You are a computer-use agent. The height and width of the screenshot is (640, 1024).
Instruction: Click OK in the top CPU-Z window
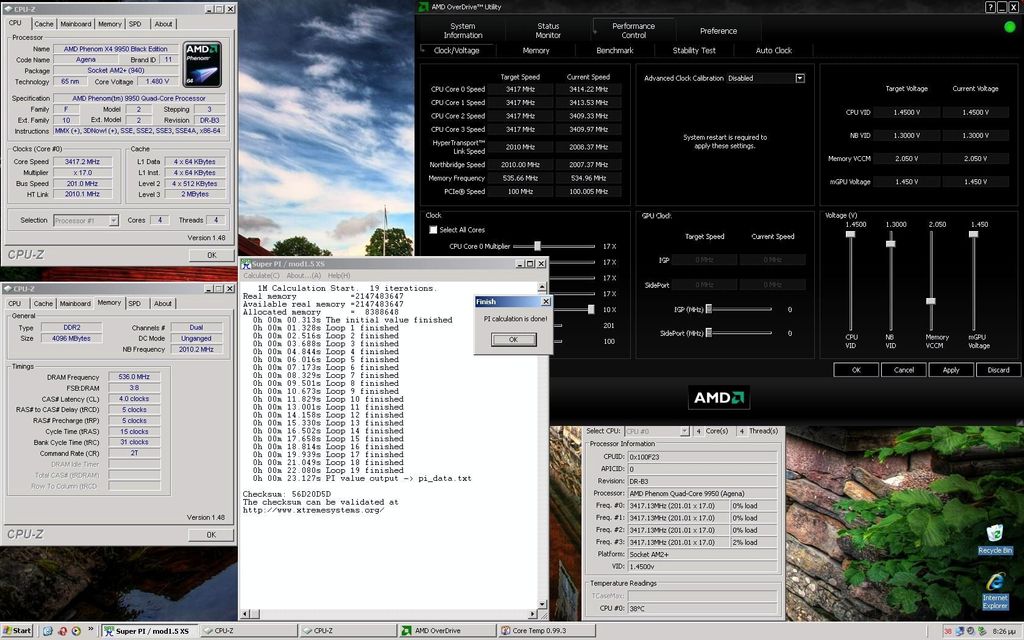[x=212, y=255]
